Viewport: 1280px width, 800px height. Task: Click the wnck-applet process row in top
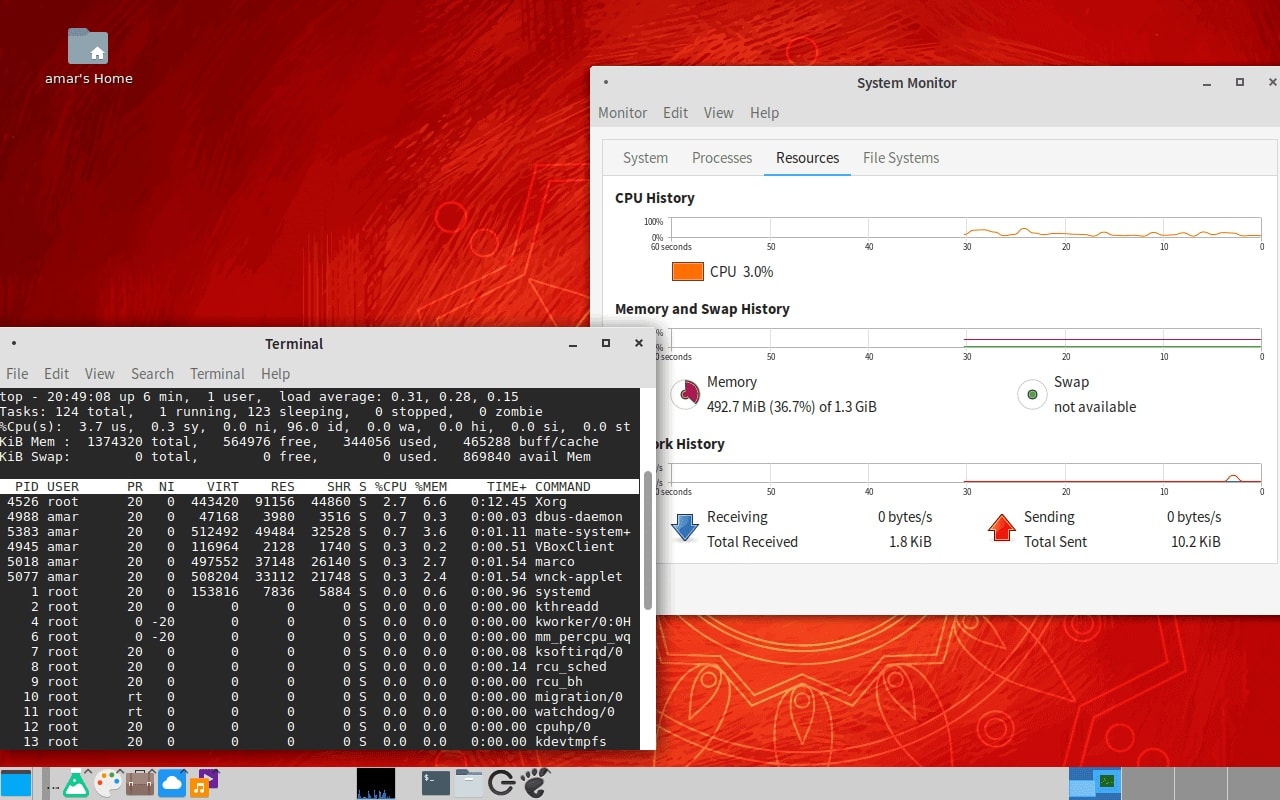(x=320, y=577)
